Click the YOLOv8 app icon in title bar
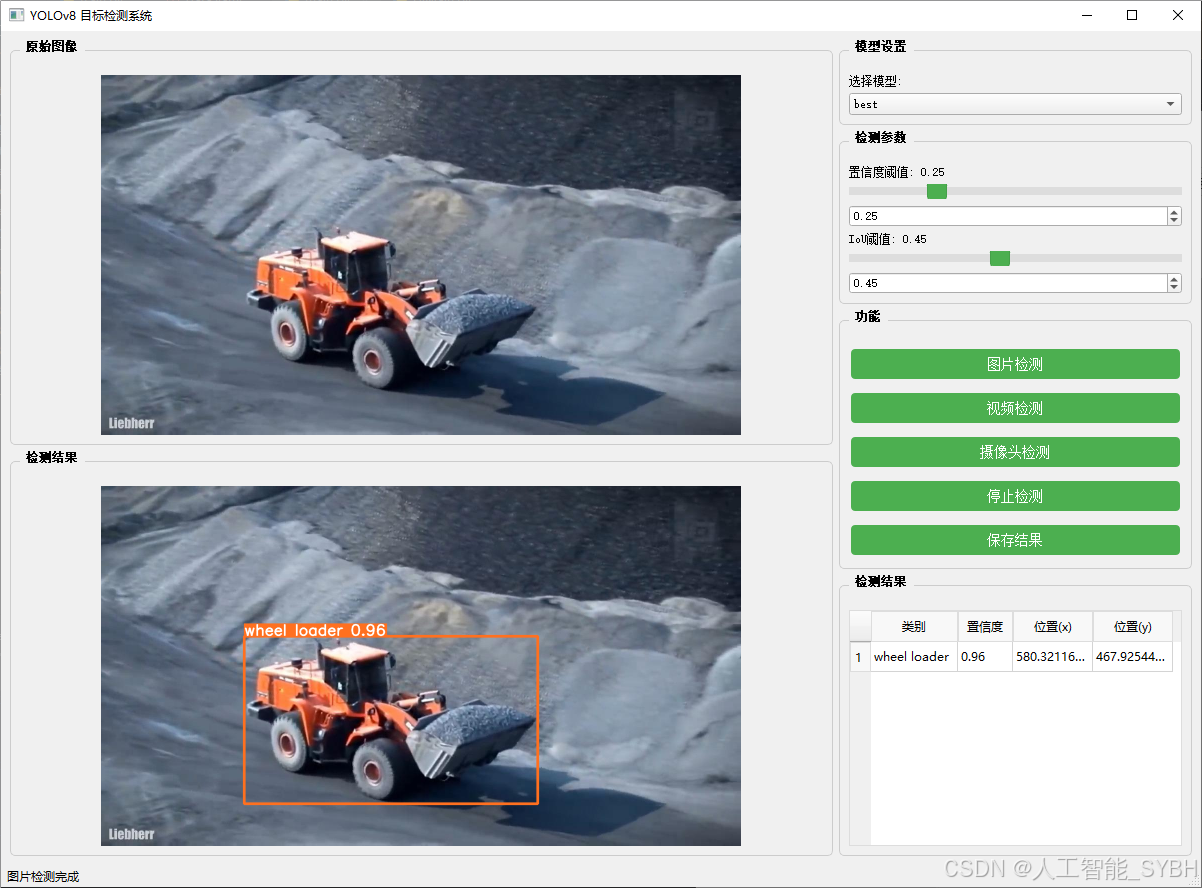1202x888 pixels. (x=16, y=15)
